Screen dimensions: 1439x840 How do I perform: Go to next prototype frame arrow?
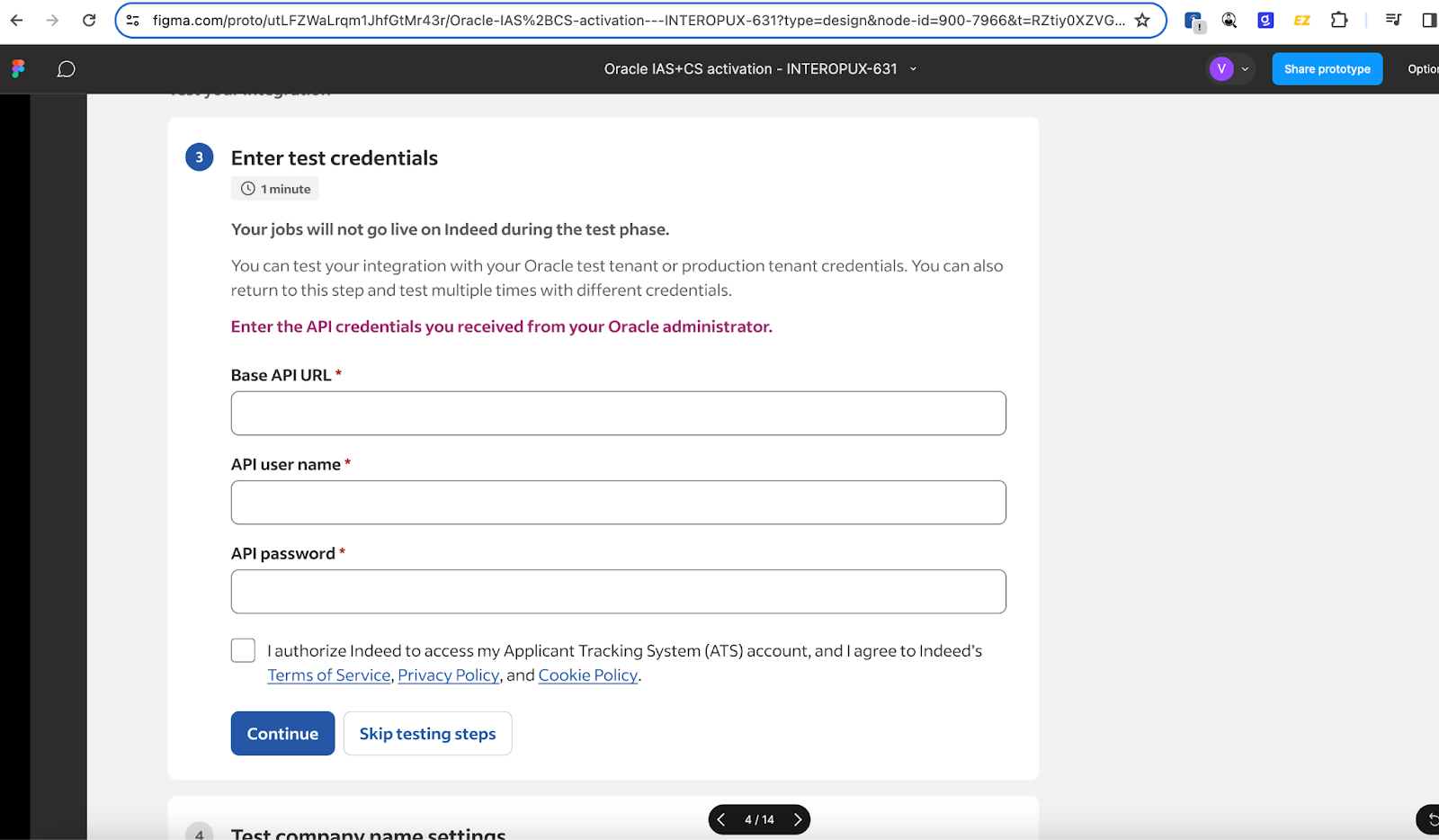pos(798,819)
